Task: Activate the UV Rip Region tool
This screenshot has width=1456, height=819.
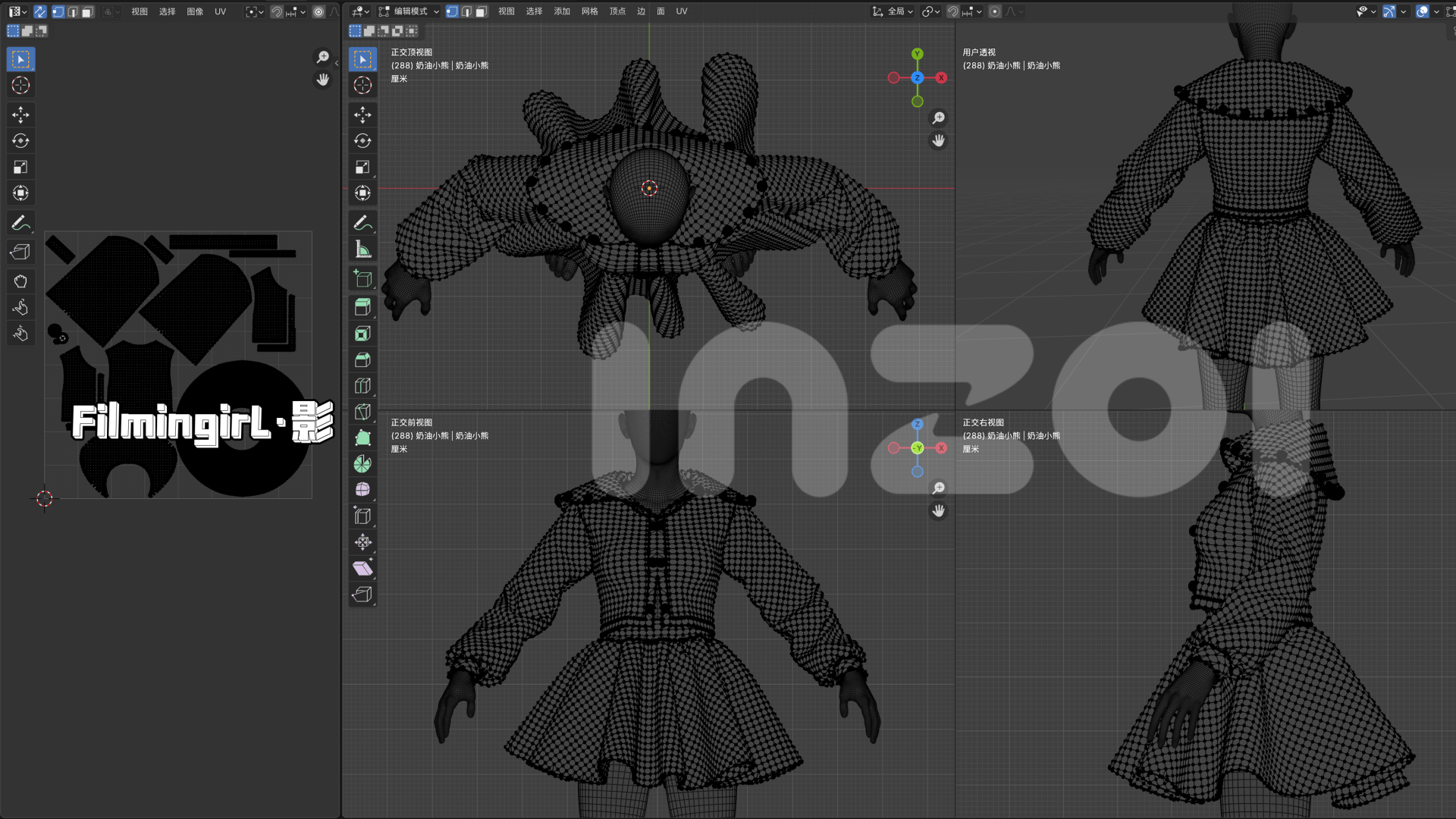Action: pos(20,252)
